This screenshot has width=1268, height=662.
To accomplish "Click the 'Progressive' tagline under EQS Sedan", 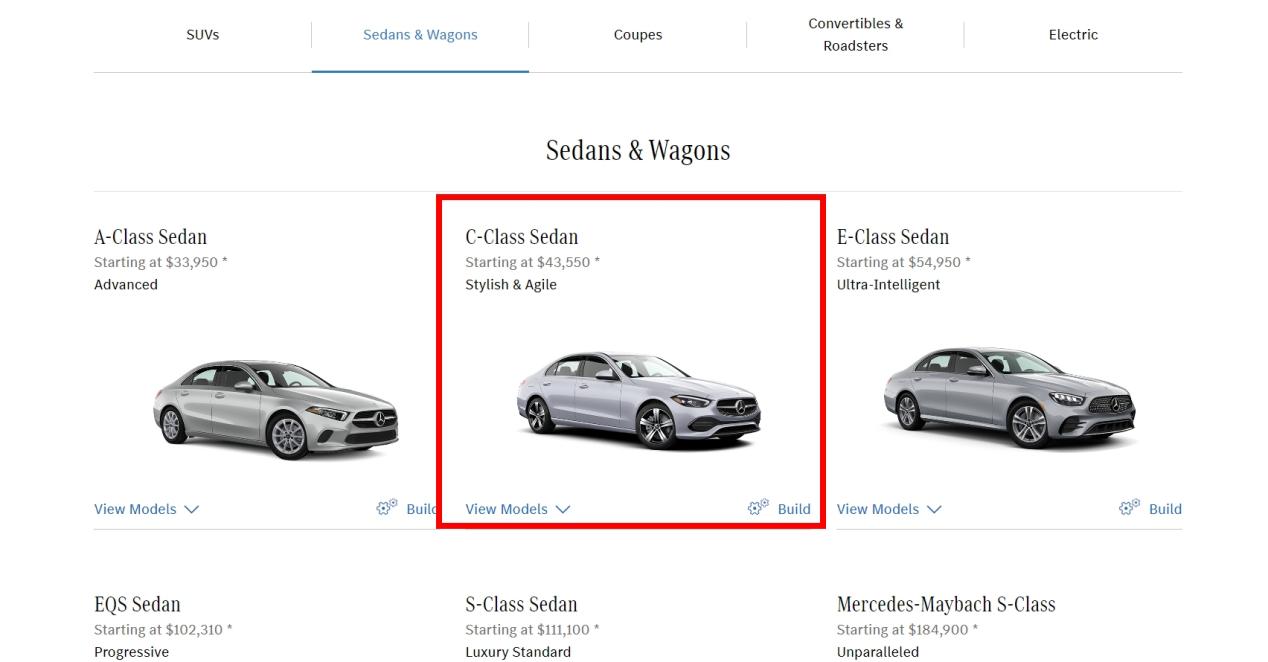I will coord(131,652).
